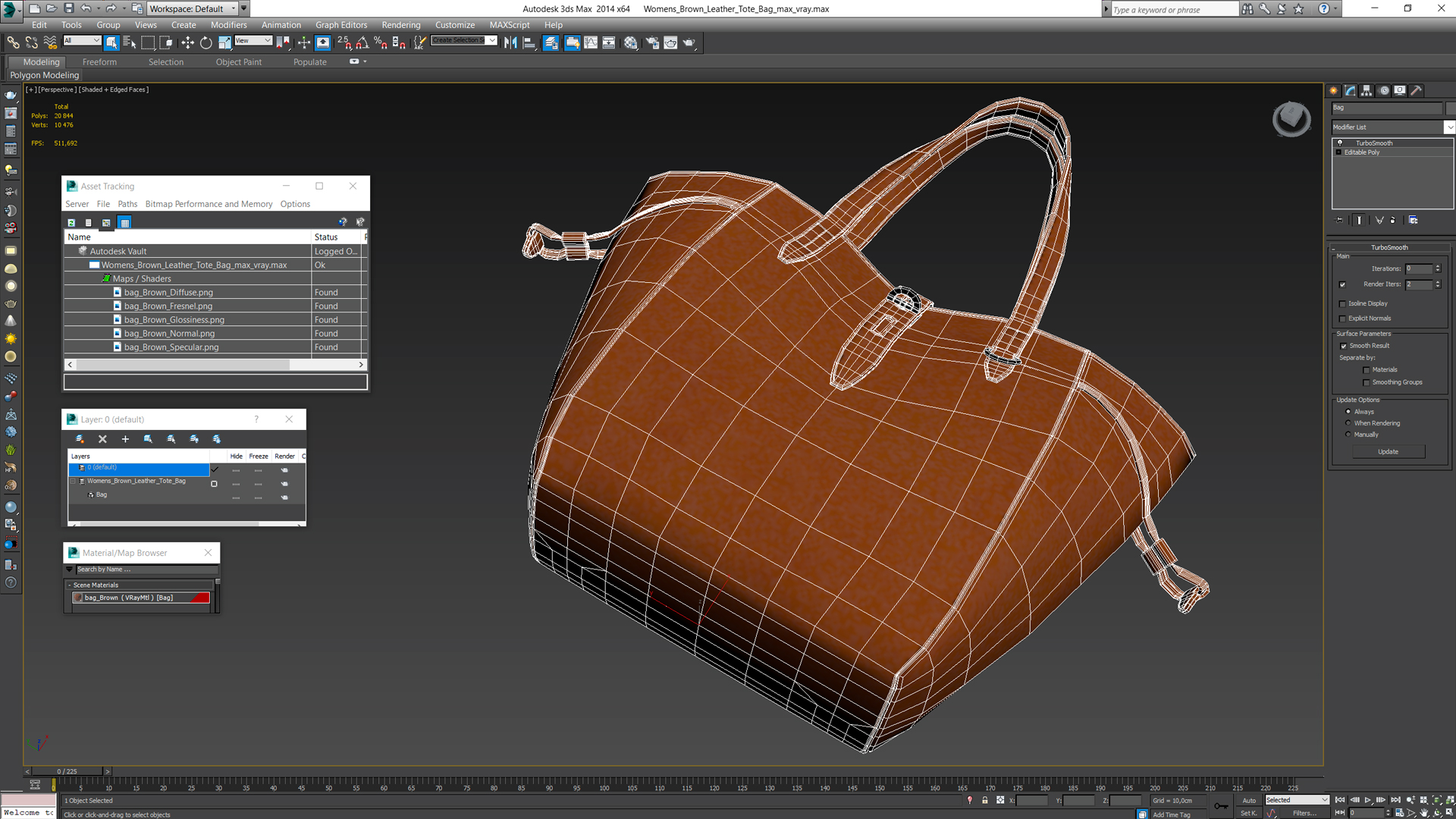Image resolution: width=1456 pixels, height=819 pixels.
Task: Switch to the Freeform ribbon tab
Action: coord(99,62)
